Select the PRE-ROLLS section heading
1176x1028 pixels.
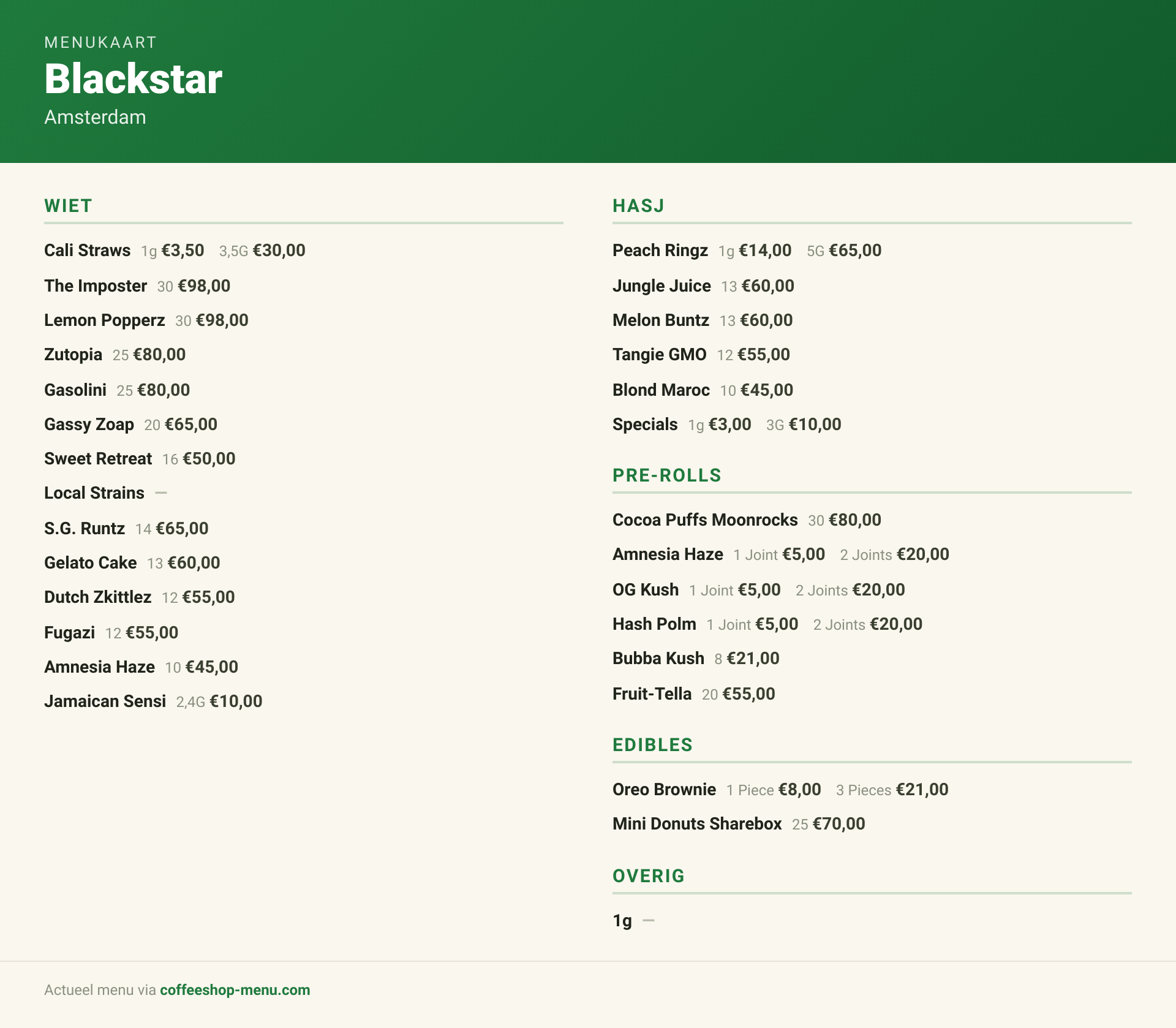point(667,475)
